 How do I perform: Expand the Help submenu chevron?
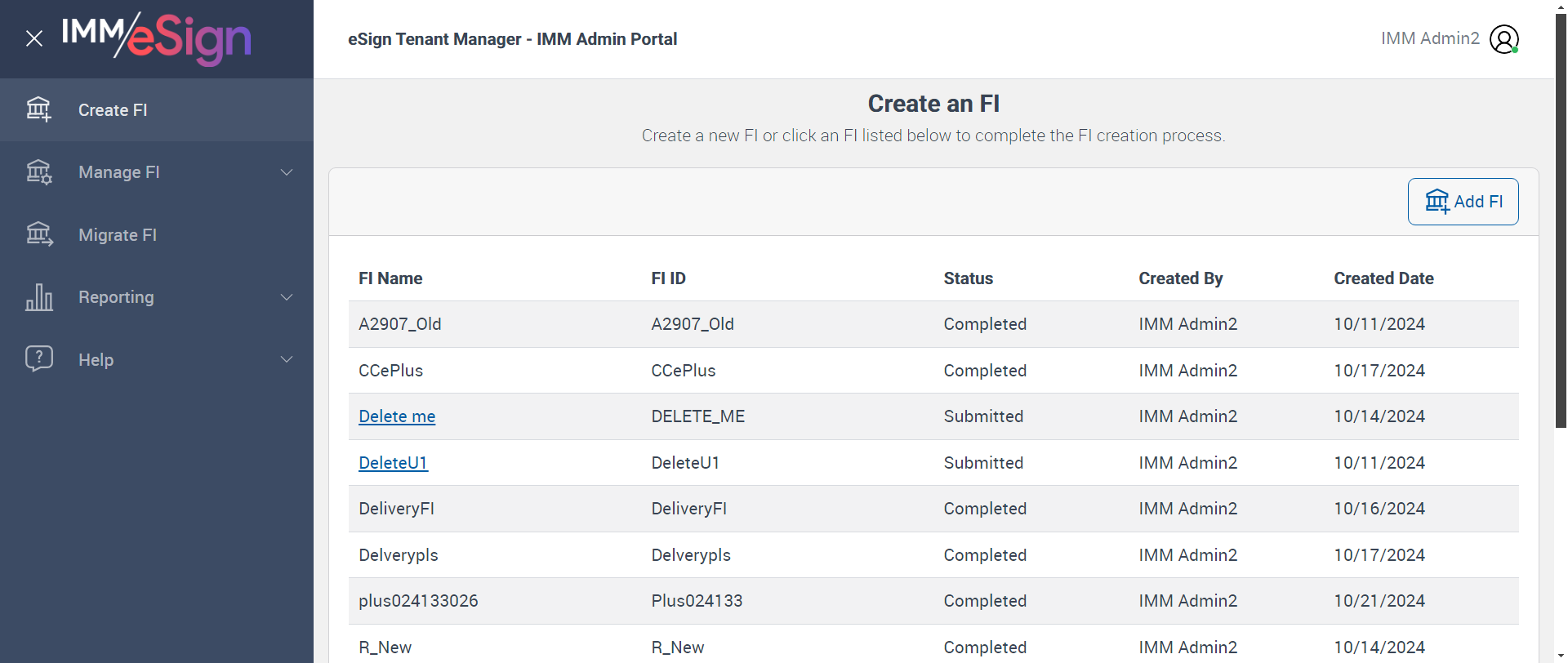(x=287, y=359)
